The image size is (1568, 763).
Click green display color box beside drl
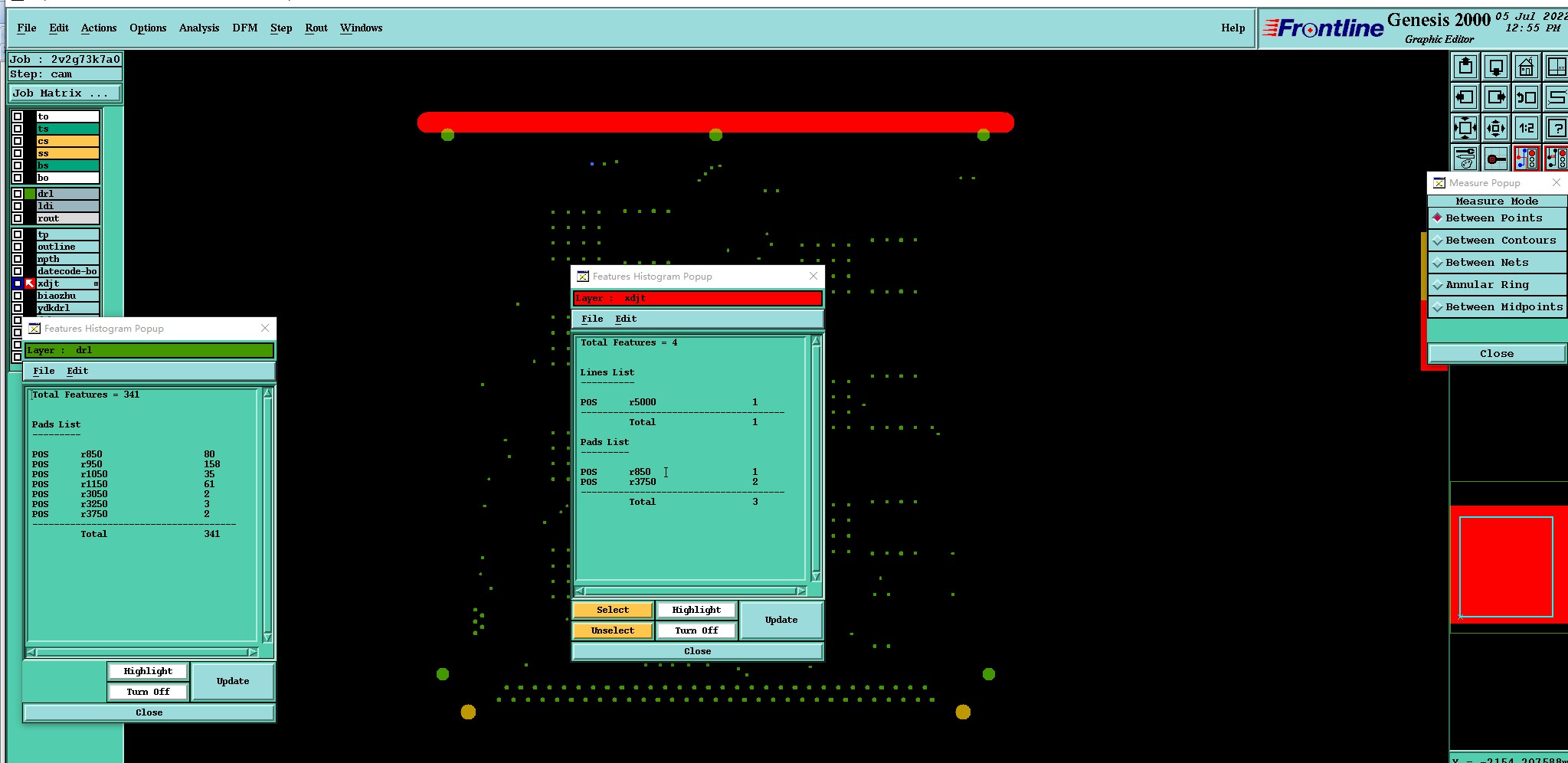pyautogui.click(x=30, y=194)
